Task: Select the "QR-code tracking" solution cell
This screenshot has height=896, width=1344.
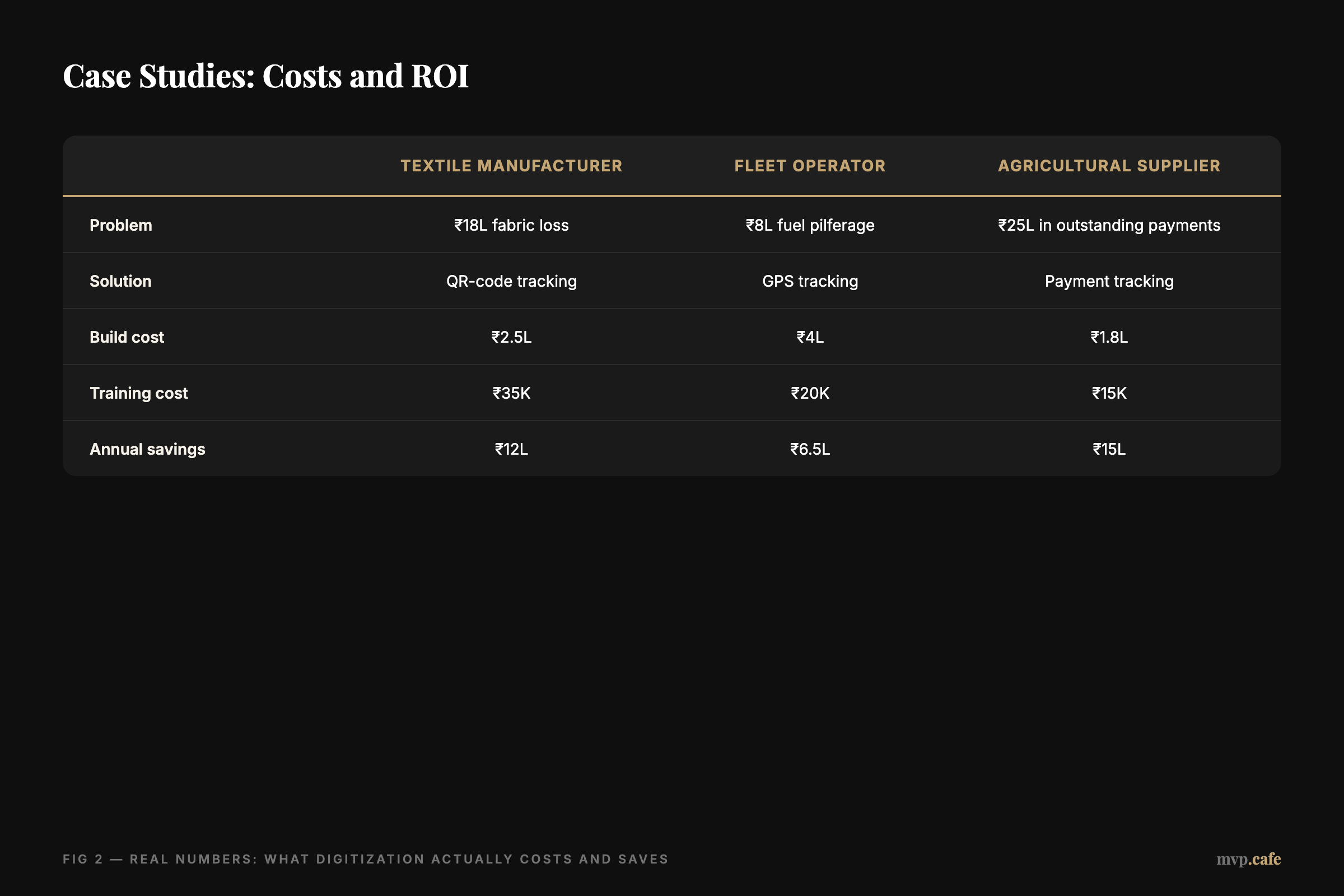Action: click(511, 281)
